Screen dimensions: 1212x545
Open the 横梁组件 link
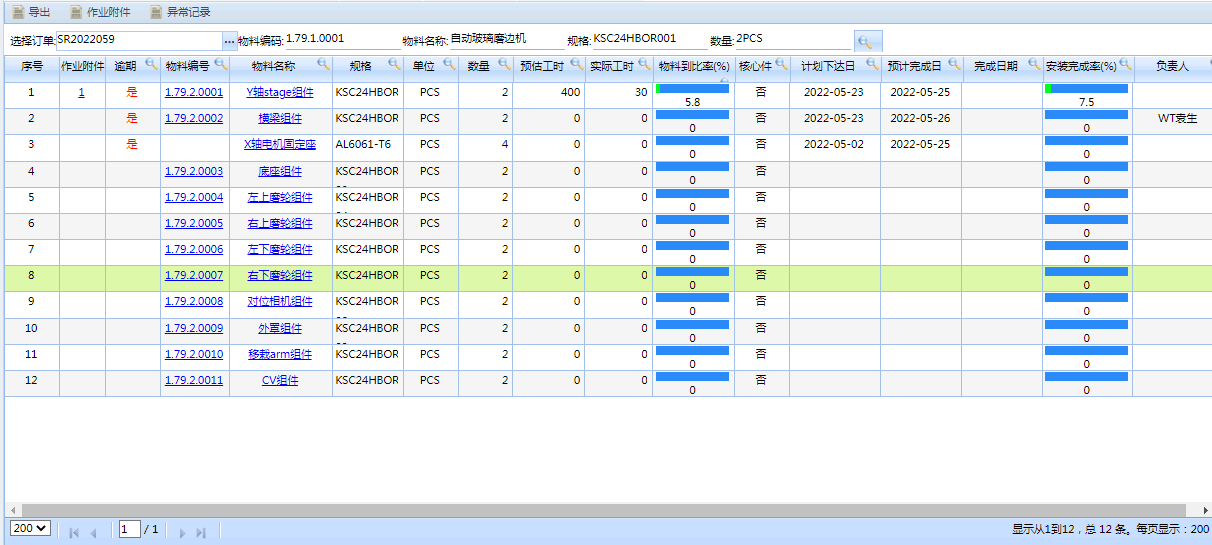point(280,118)
